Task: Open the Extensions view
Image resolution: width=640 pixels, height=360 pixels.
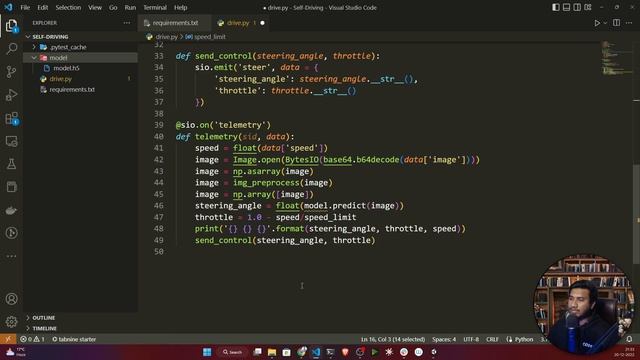Action: [11, 118]
